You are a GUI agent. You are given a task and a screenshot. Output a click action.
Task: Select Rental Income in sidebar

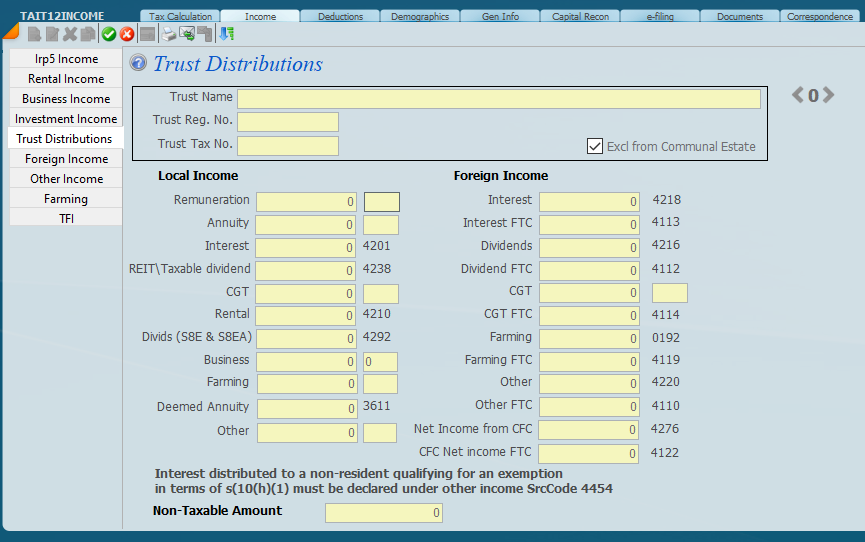(66, 79)
